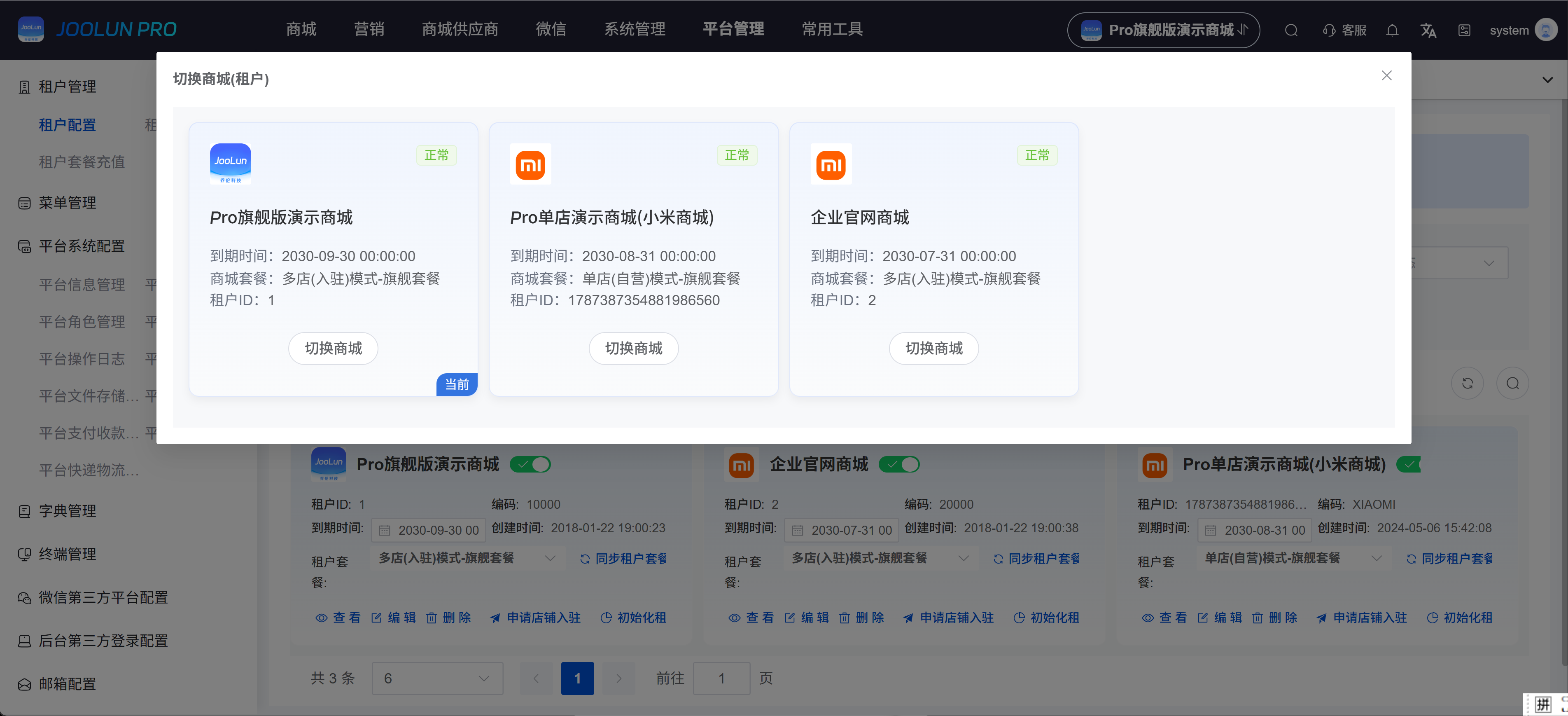Click 切换商城 on 企业官网商城 card
This screenshot has width=1568, height=716.
[934, 348]
